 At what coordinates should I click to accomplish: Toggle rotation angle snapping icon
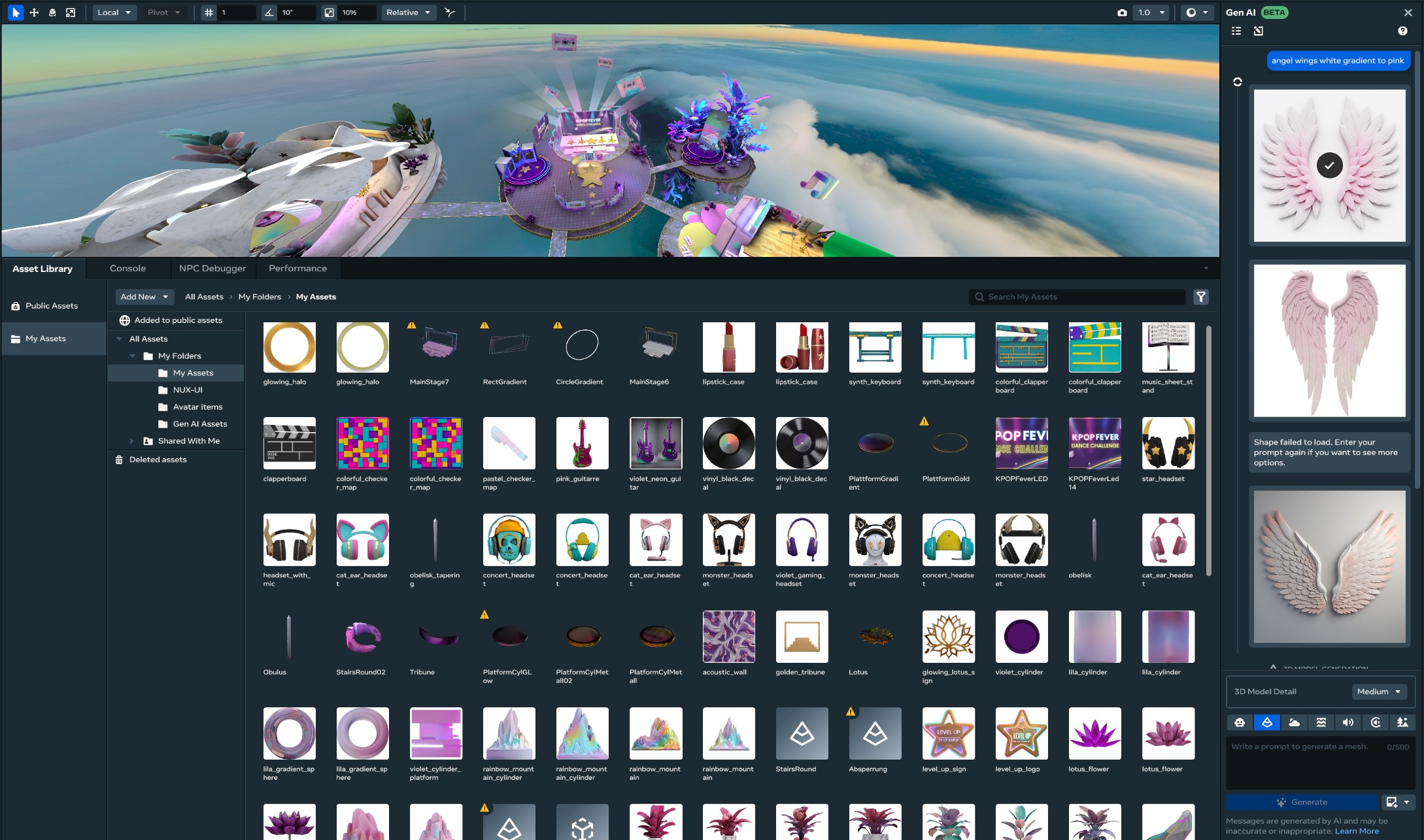pyautogui.click(x=269, y=12)
